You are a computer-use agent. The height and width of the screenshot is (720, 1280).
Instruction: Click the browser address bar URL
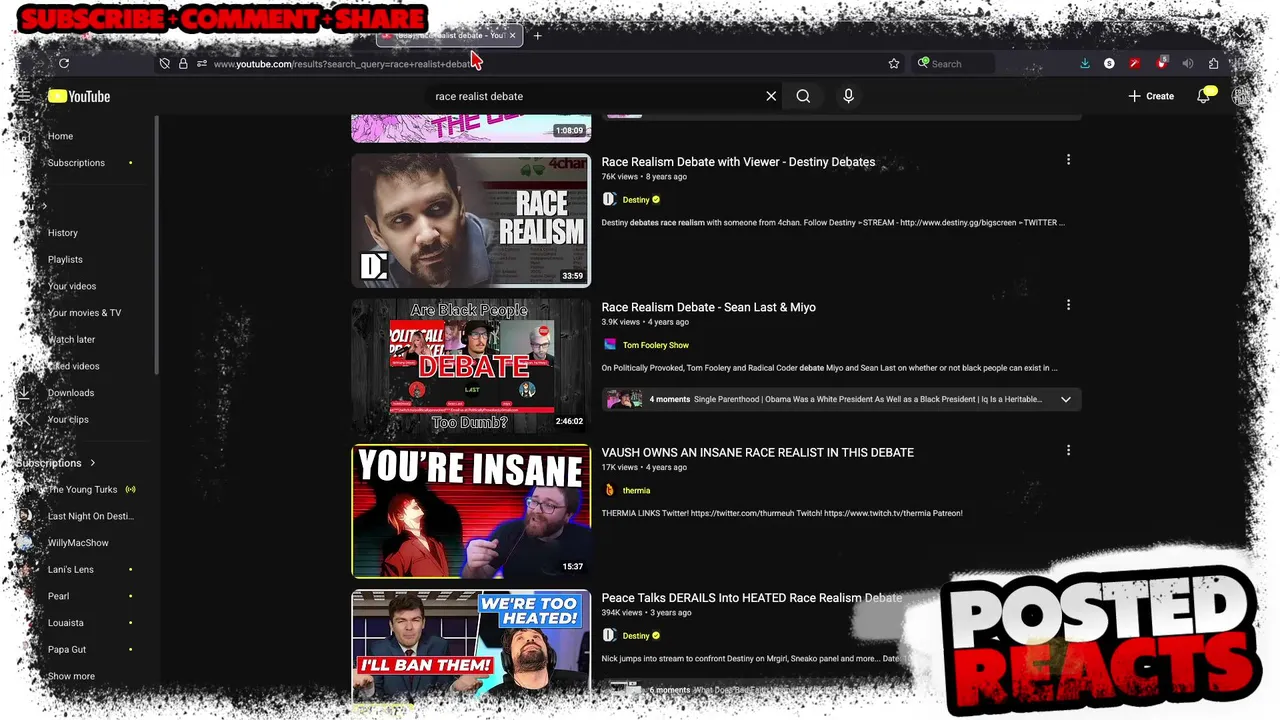pyautogui.click(x=343, y=64)
